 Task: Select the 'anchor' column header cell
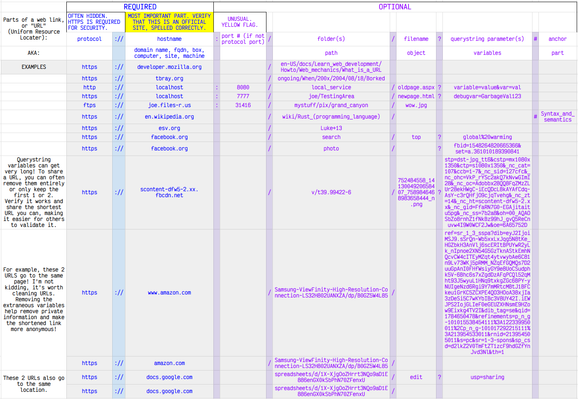point(557,39)
